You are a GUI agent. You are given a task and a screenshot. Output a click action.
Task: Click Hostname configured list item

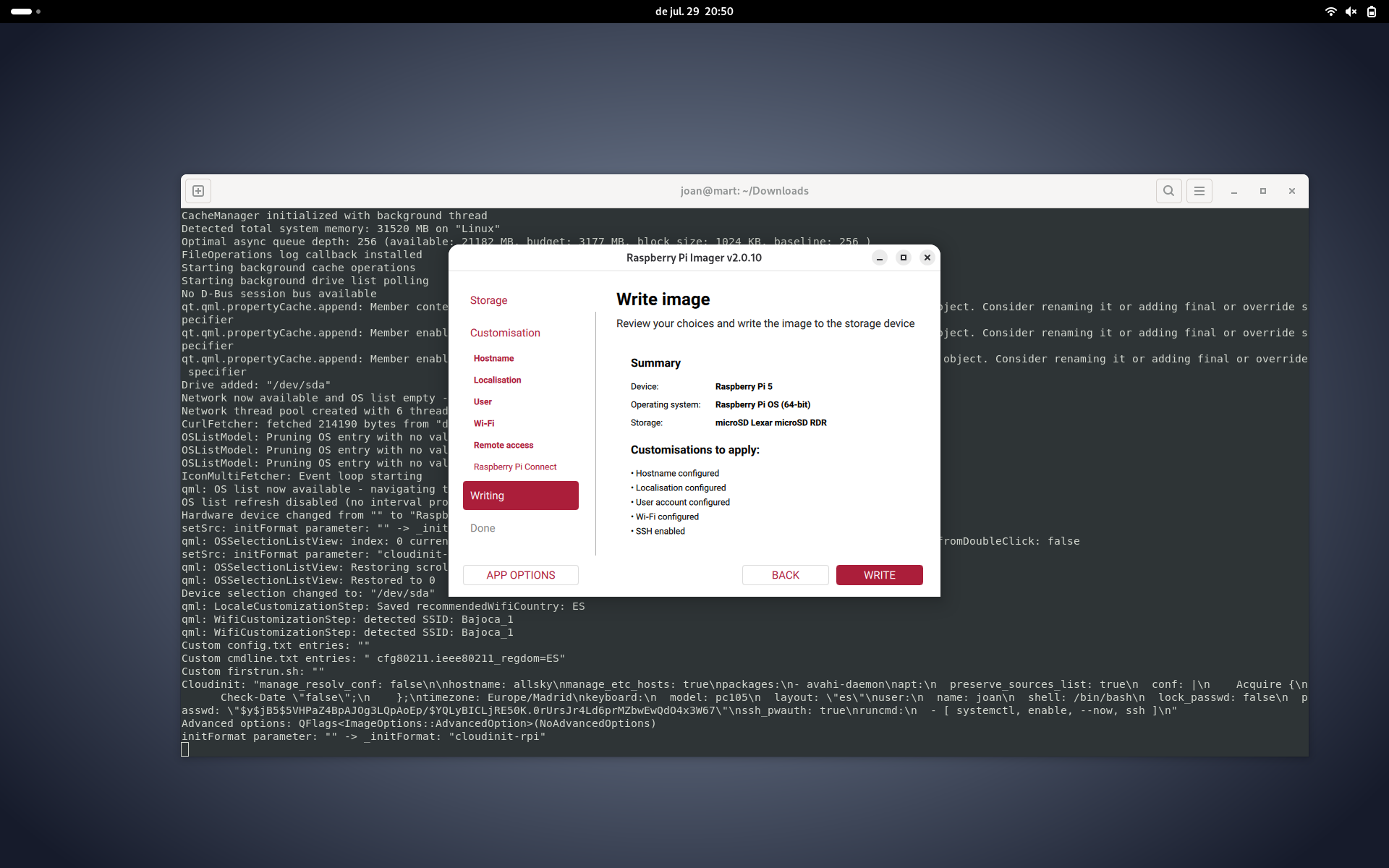[x=675, y=473]
